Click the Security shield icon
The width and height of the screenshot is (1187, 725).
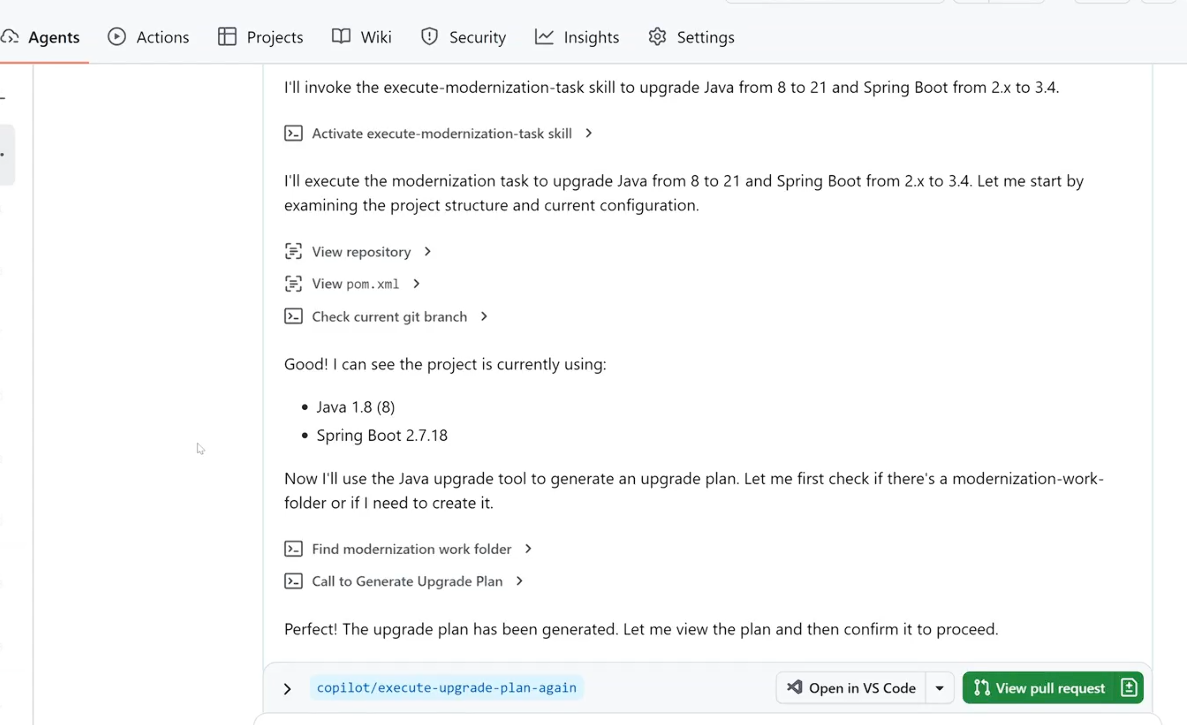point(429,37)
